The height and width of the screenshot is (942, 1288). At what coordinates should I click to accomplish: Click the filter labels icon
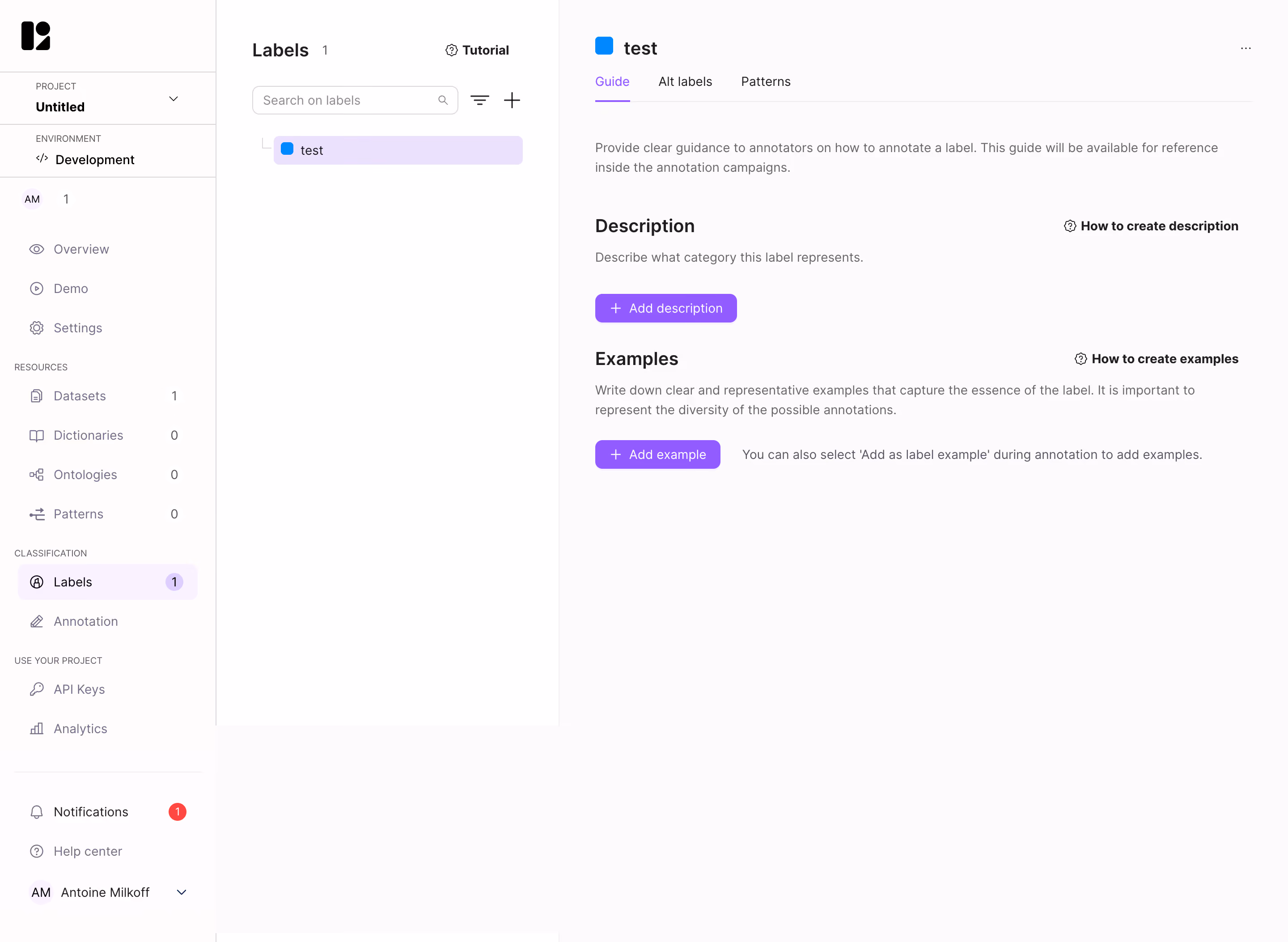479,100
